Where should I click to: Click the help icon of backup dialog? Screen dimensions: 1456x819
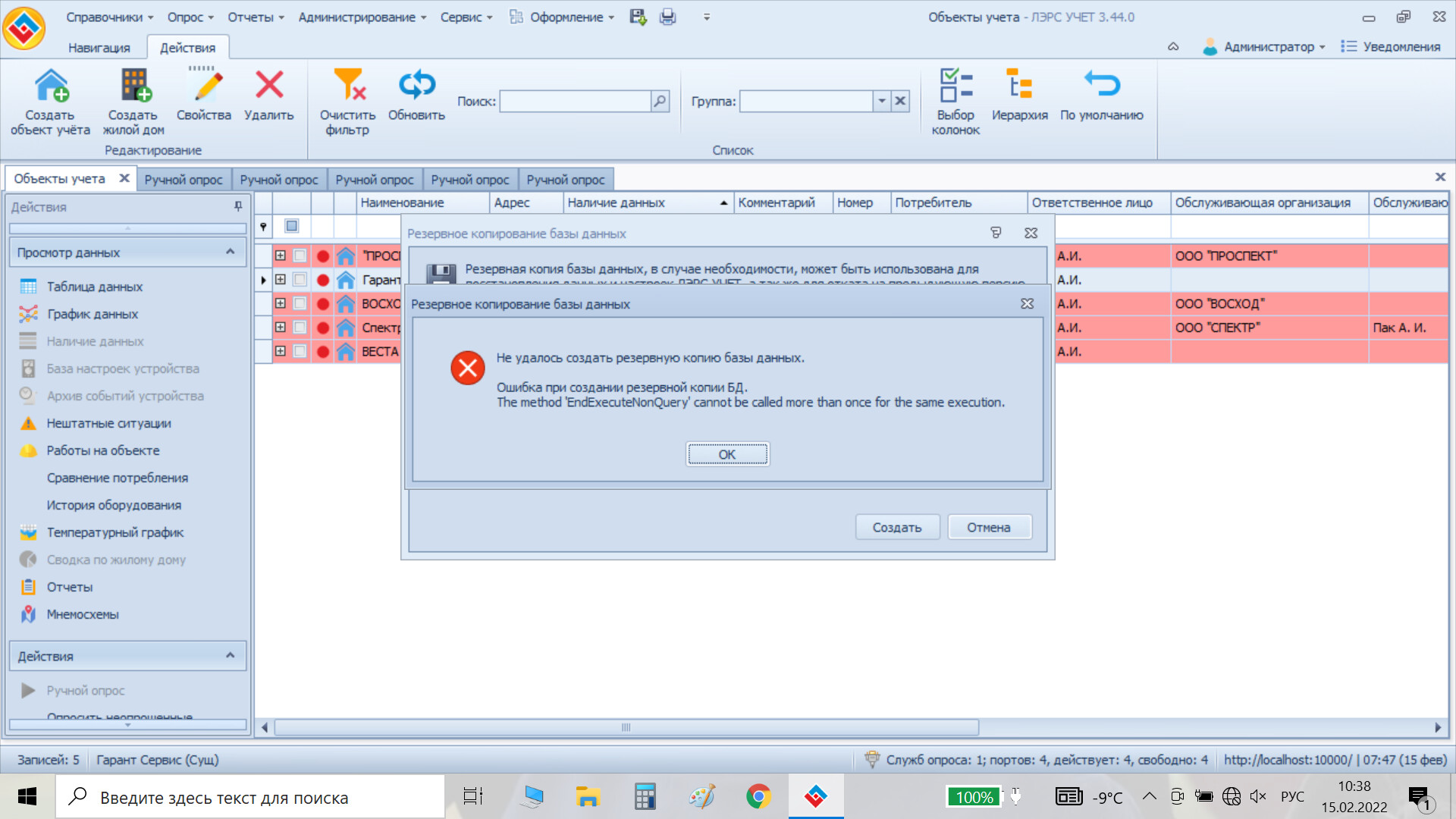click(x=996, y=233)
